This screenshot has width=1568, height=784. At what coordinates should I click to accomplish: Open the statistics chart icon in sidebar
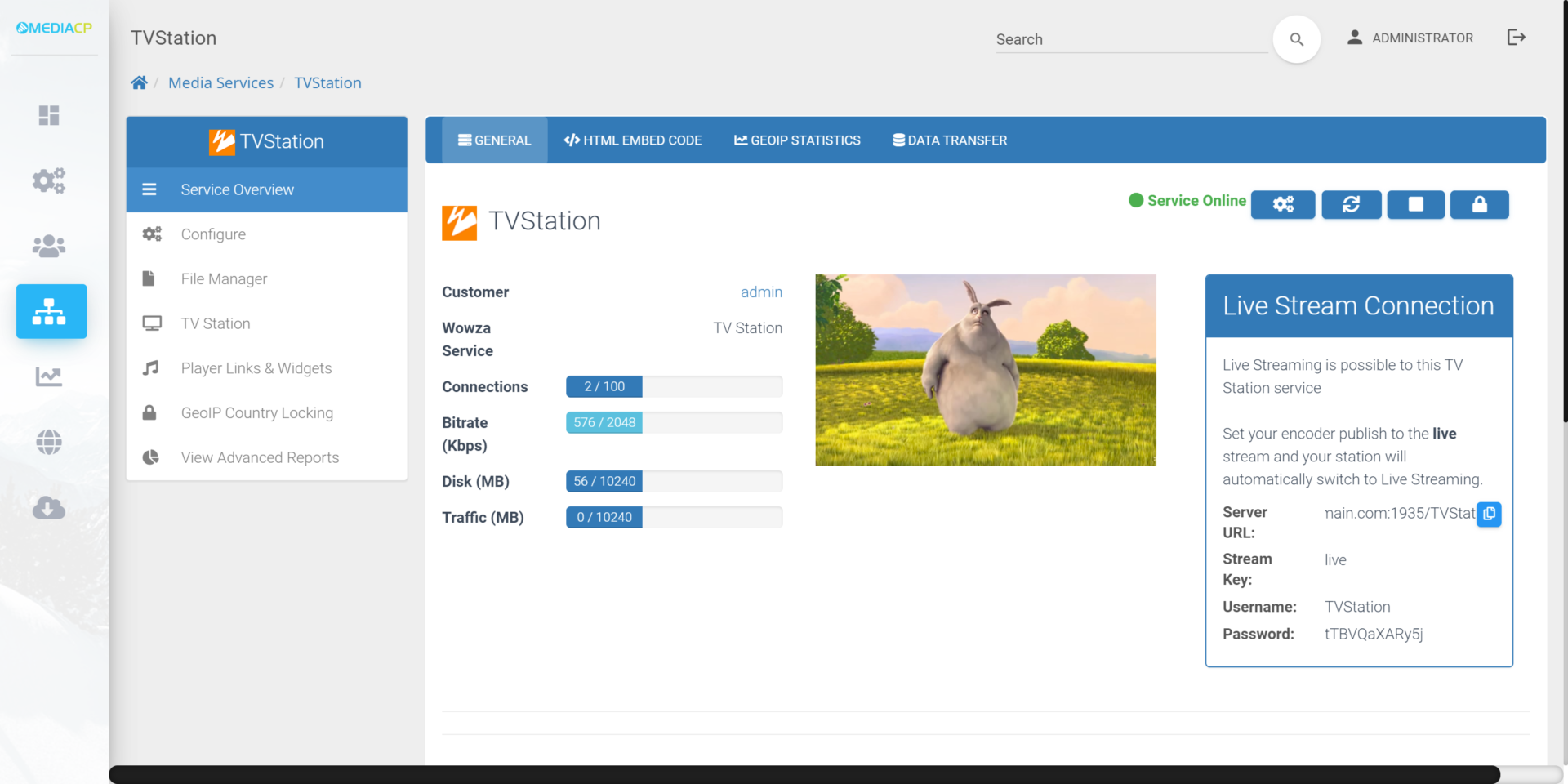pyautogui.click(x=49, y=376)
